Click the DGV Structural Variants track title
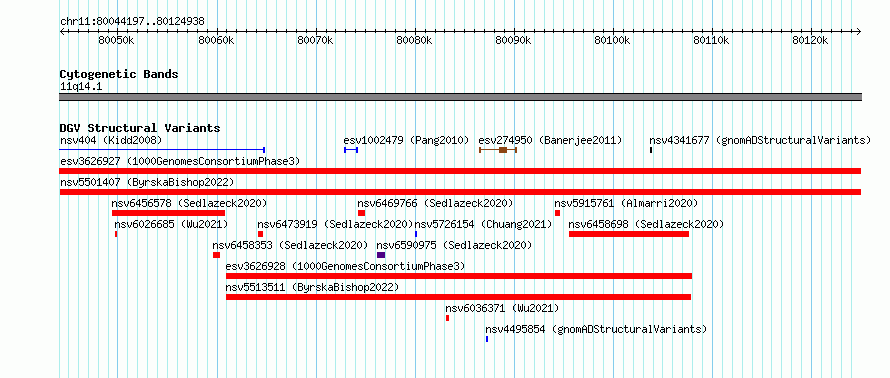This screenshot has height=378, width=890. coord(140,128)
